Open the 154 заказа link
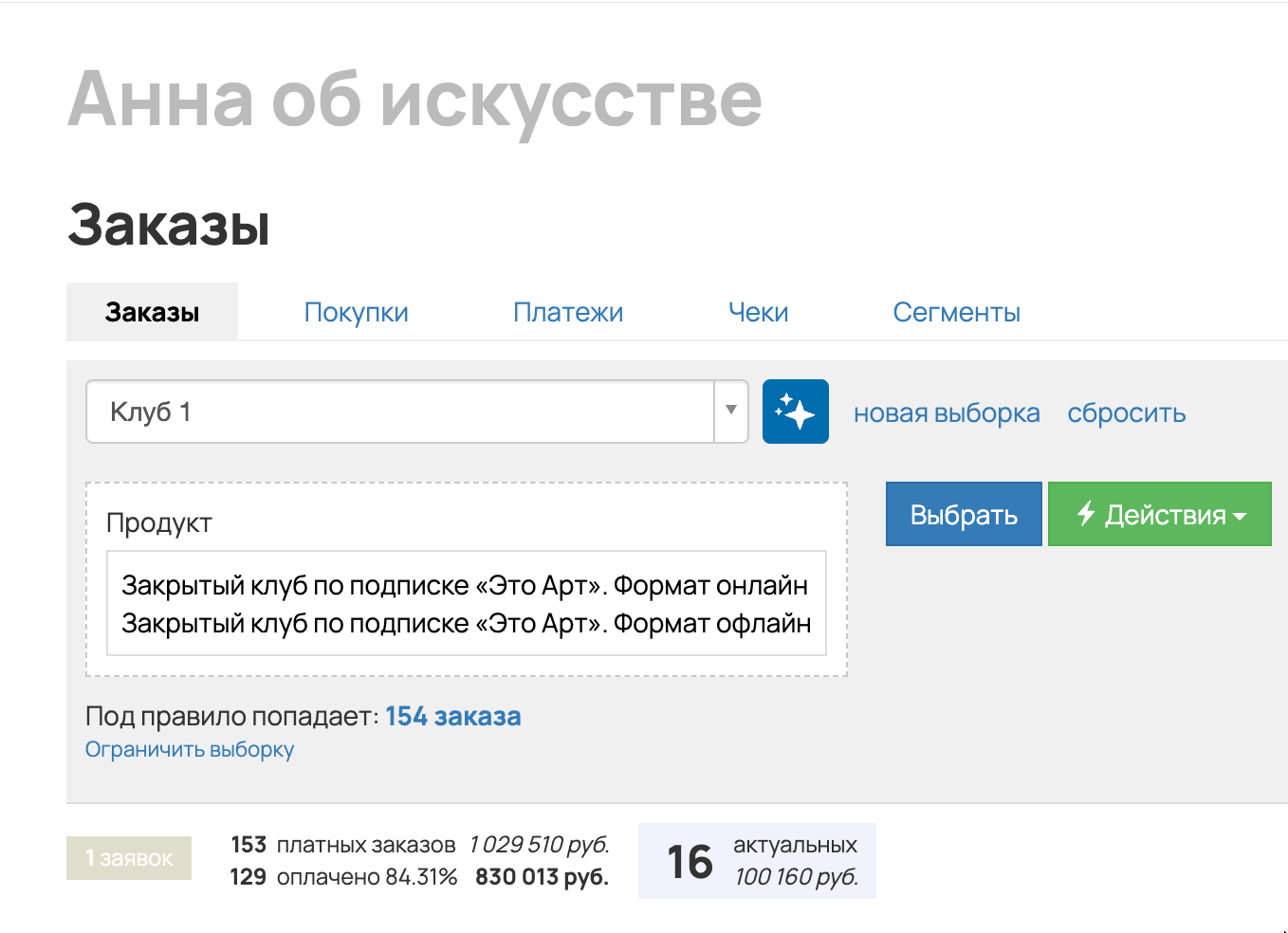This screenshot has height=933, width=1288. click(453, 716)
